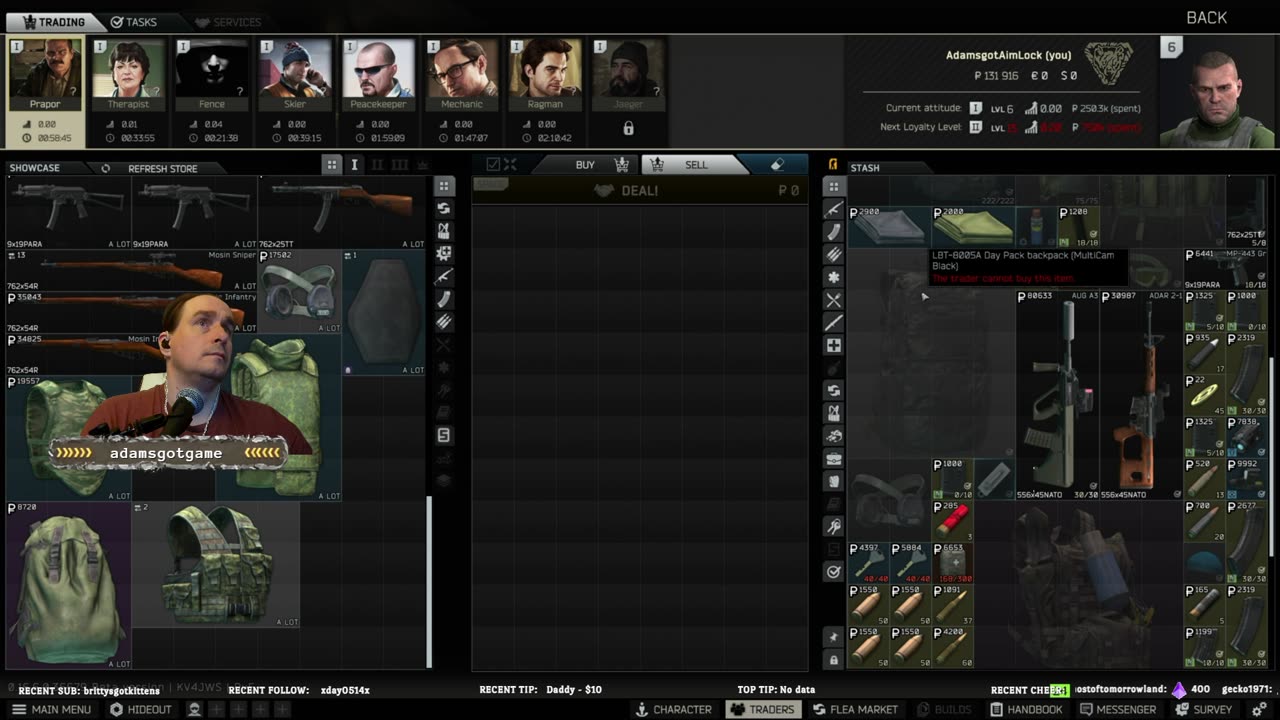Filter showcase by barter items icon

coord(444,208)
